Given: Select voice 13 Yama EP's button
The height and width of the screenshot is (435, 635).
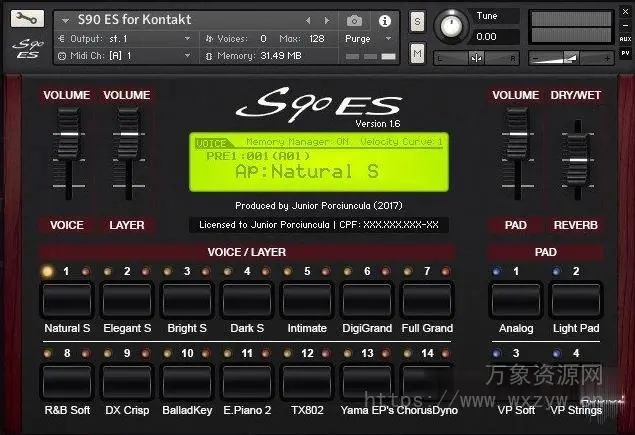Looking at the screenshot, I should pyautogui.click(x=367, y=382).
